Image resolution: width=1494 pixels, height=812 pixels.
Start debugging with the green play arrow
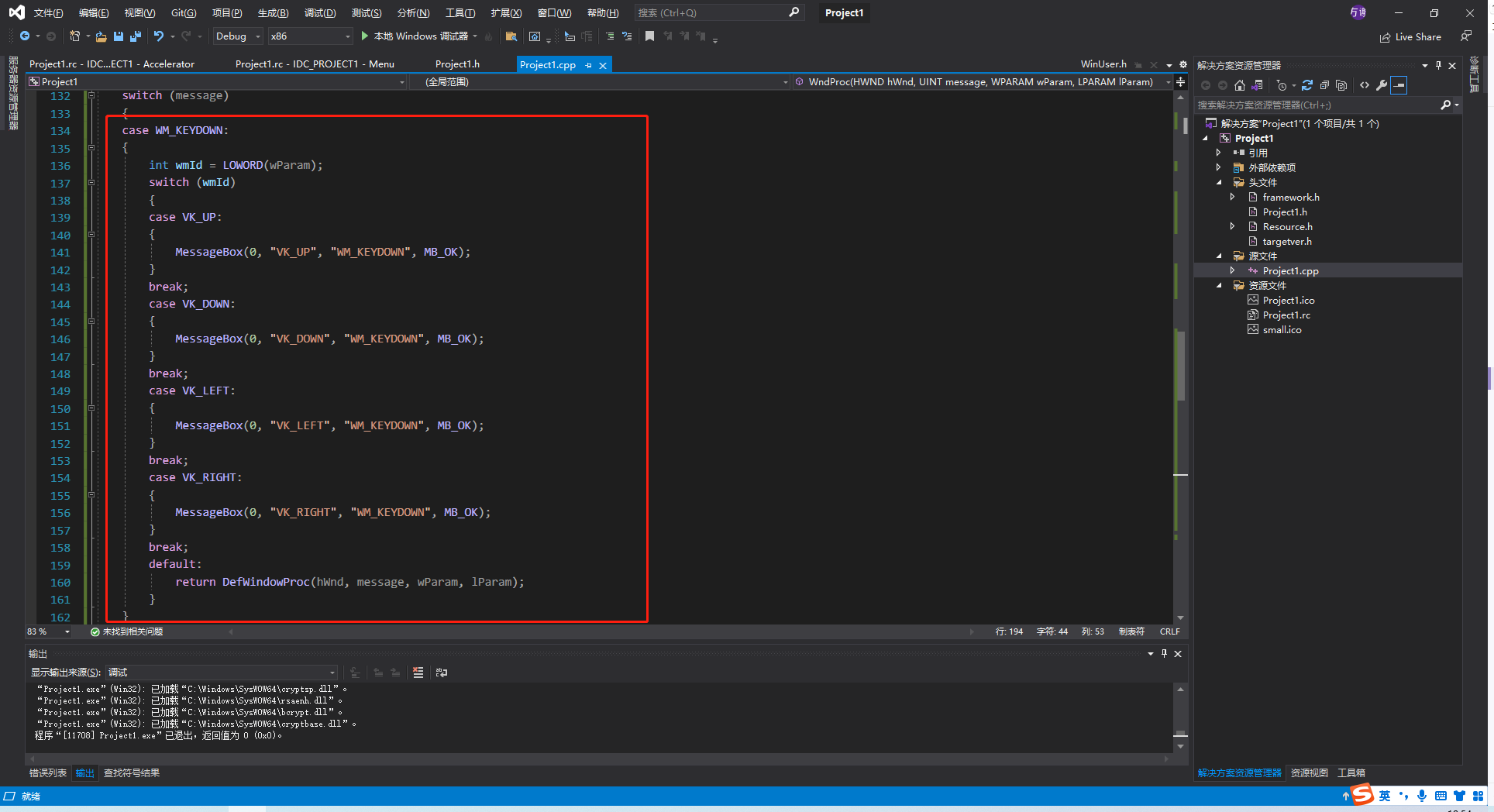click(365, 36)
